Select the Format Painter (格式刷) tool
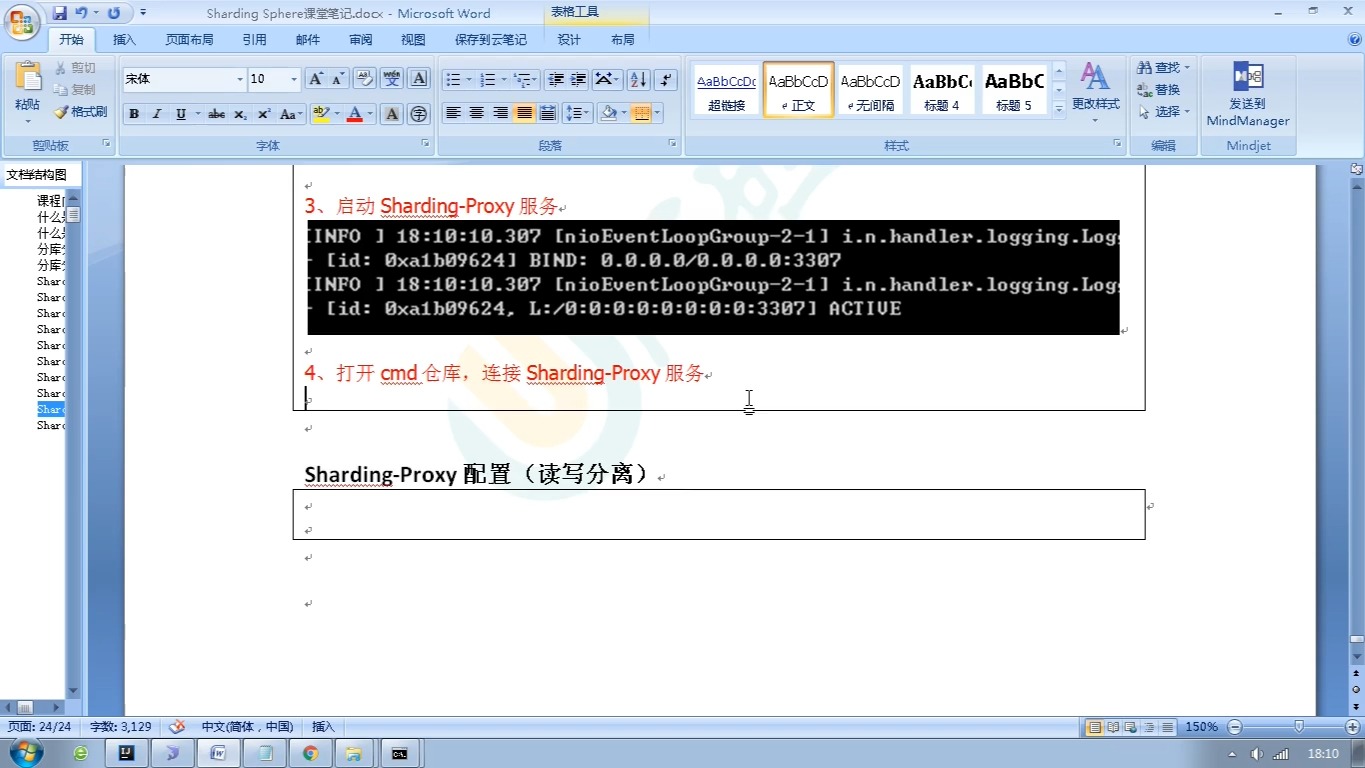Viewport: 1365px width, 768px height. tap(80, 112)
